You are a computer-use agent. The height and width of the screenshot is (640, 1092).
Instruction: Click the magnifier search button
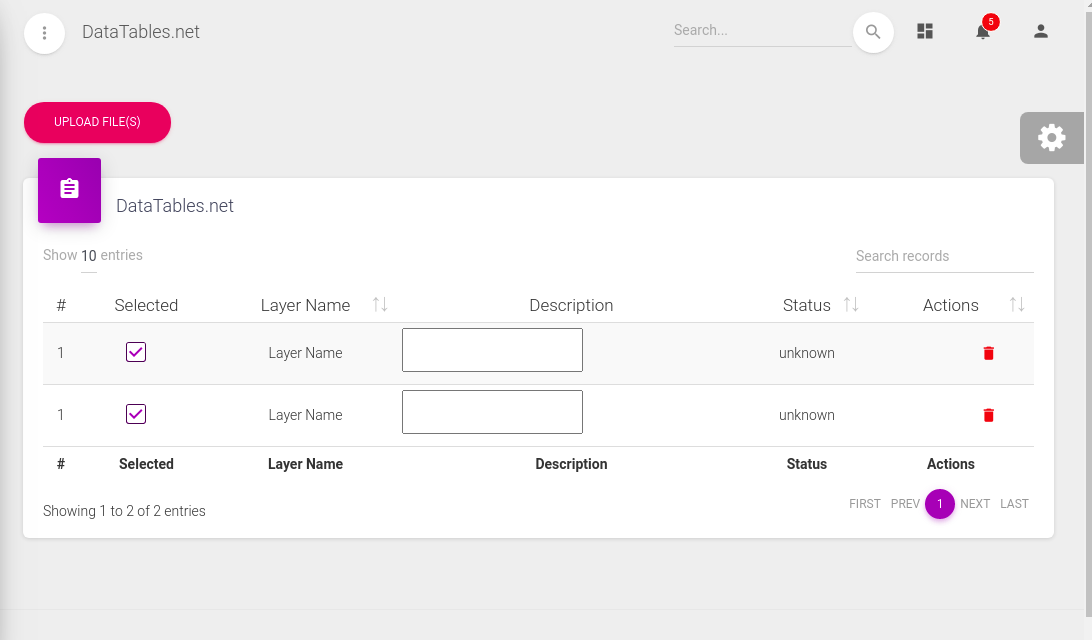(x=873, y=32)
